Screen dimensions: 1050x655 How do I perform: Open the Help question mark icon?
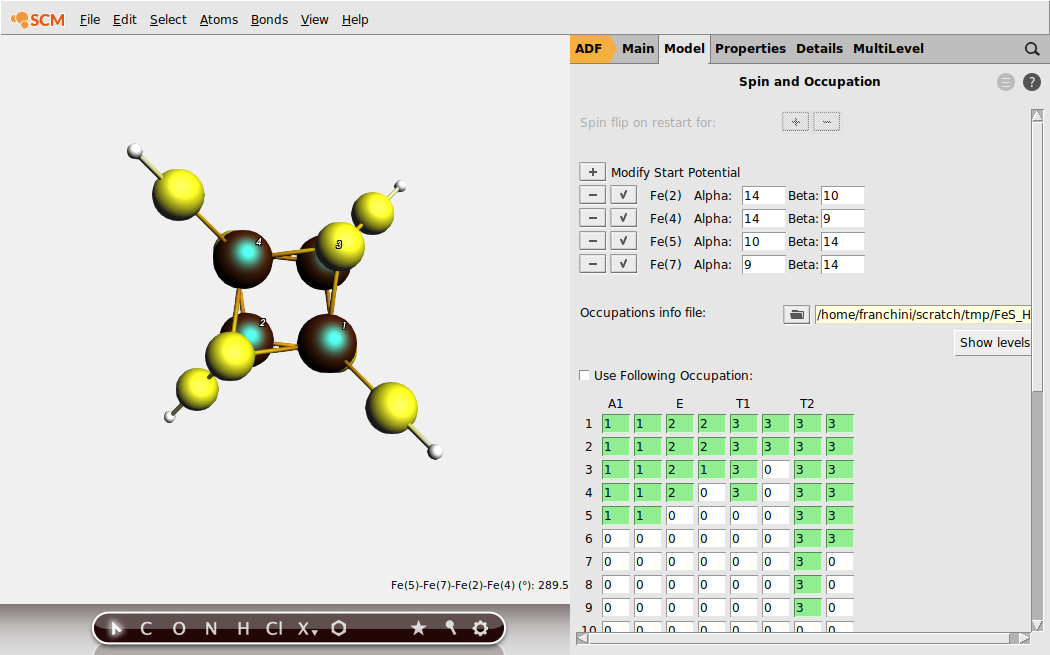tap(1032, 82)
